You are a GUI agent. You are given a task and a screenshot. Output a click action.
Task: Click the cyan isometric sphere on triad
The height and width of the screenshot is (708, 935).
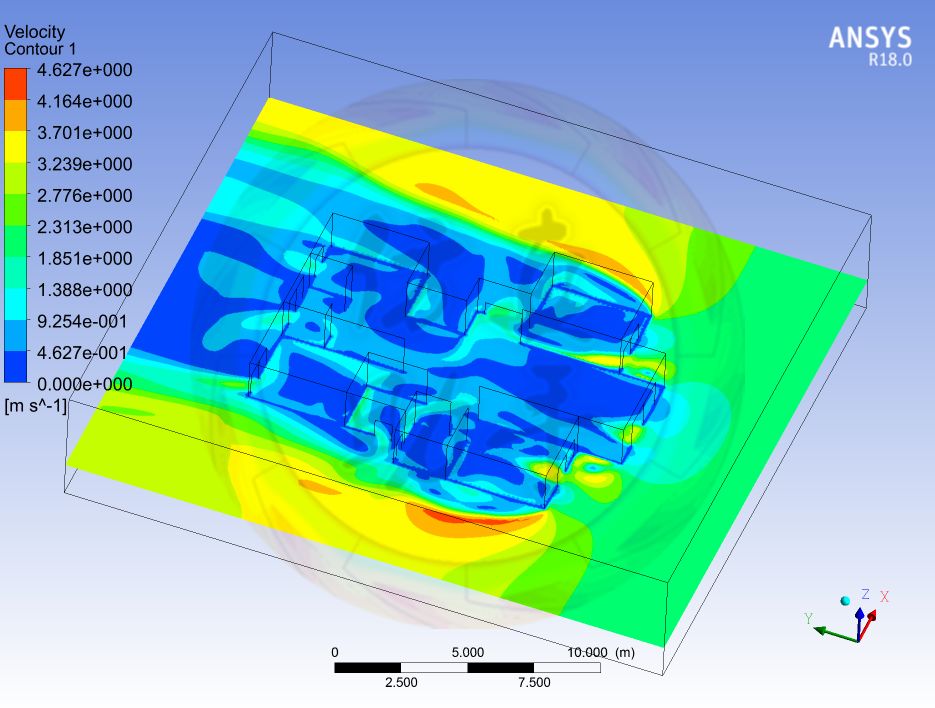(845, 601)
